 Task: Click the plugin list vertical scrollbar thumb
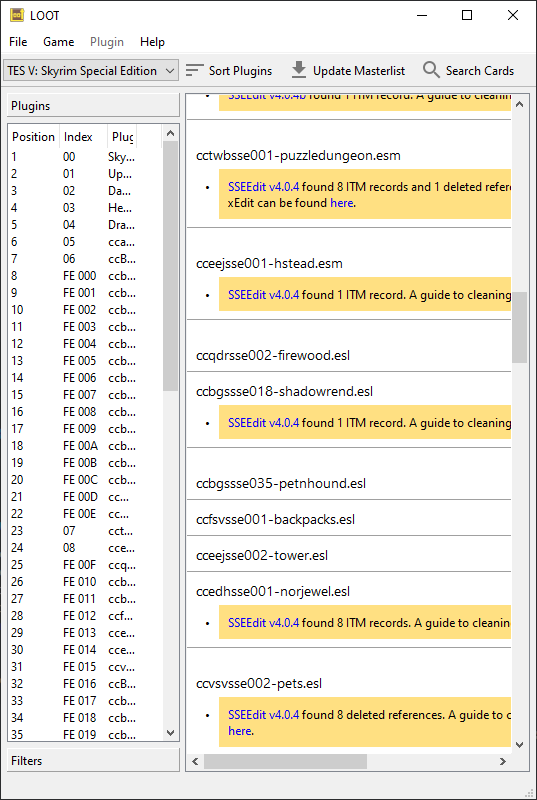pos(171,265)
